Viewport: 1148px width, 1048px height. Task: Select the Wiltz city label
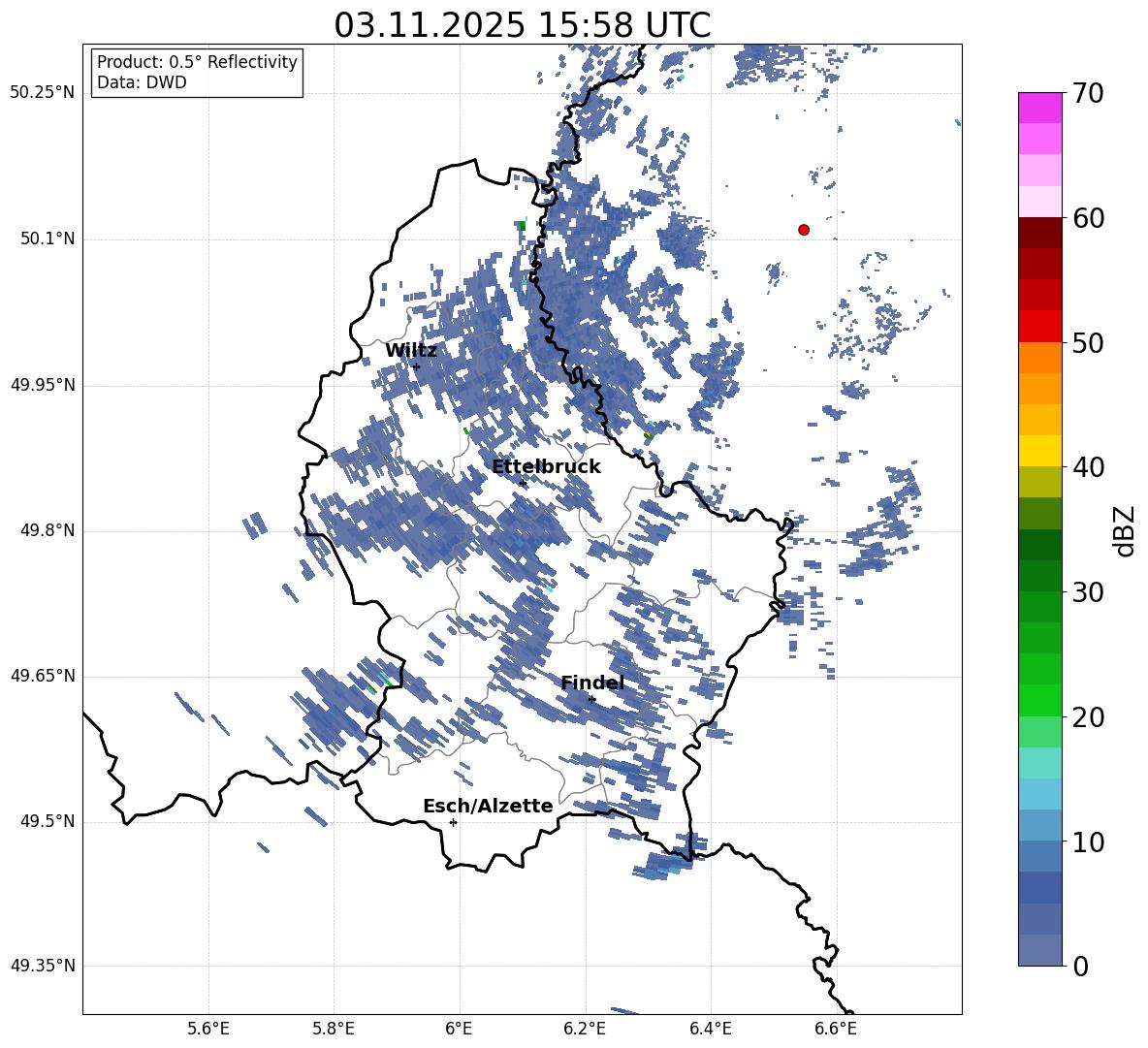pos(411,351)
